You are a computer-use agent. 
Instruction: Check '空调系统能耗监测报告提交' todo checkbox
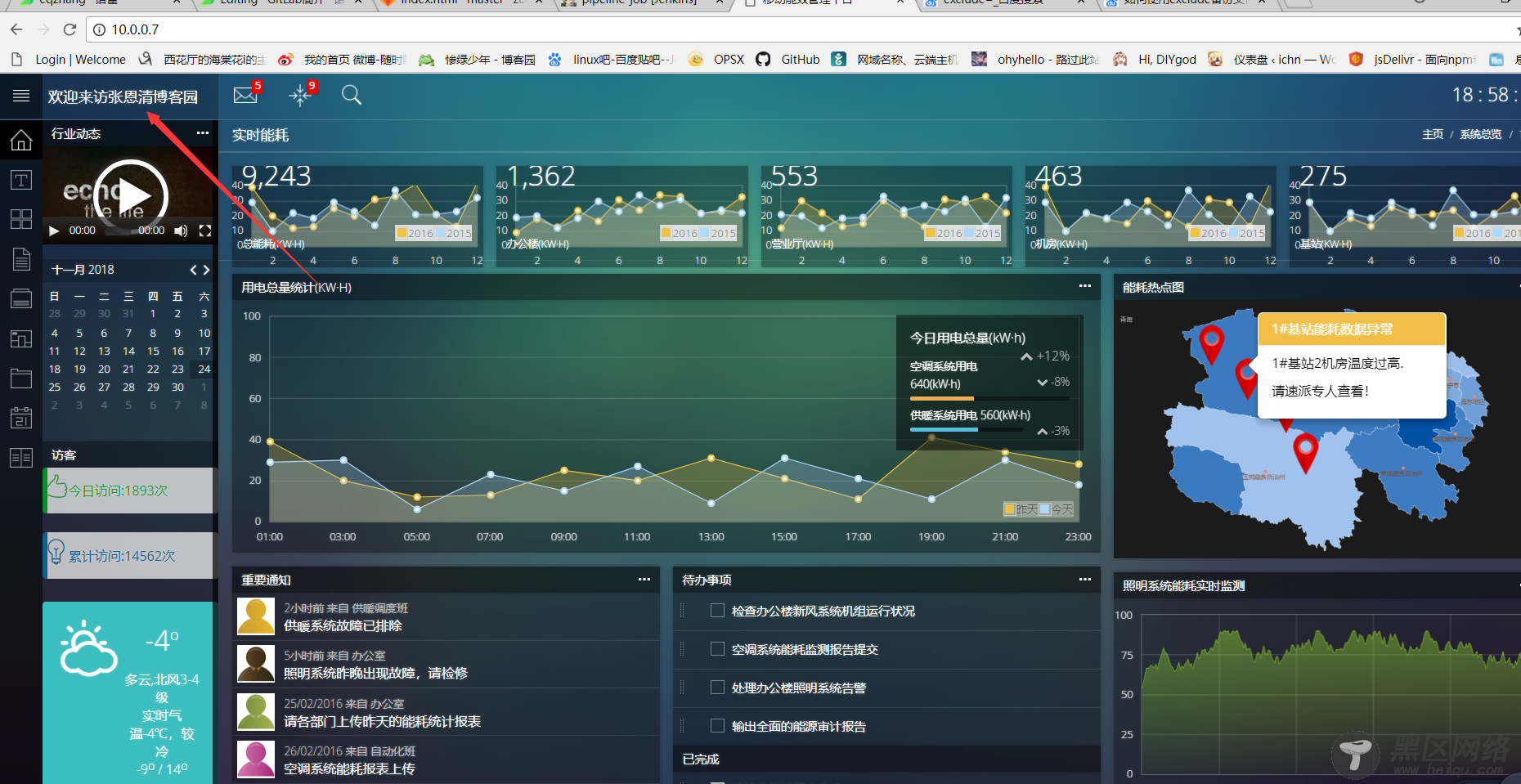point(717,649)
